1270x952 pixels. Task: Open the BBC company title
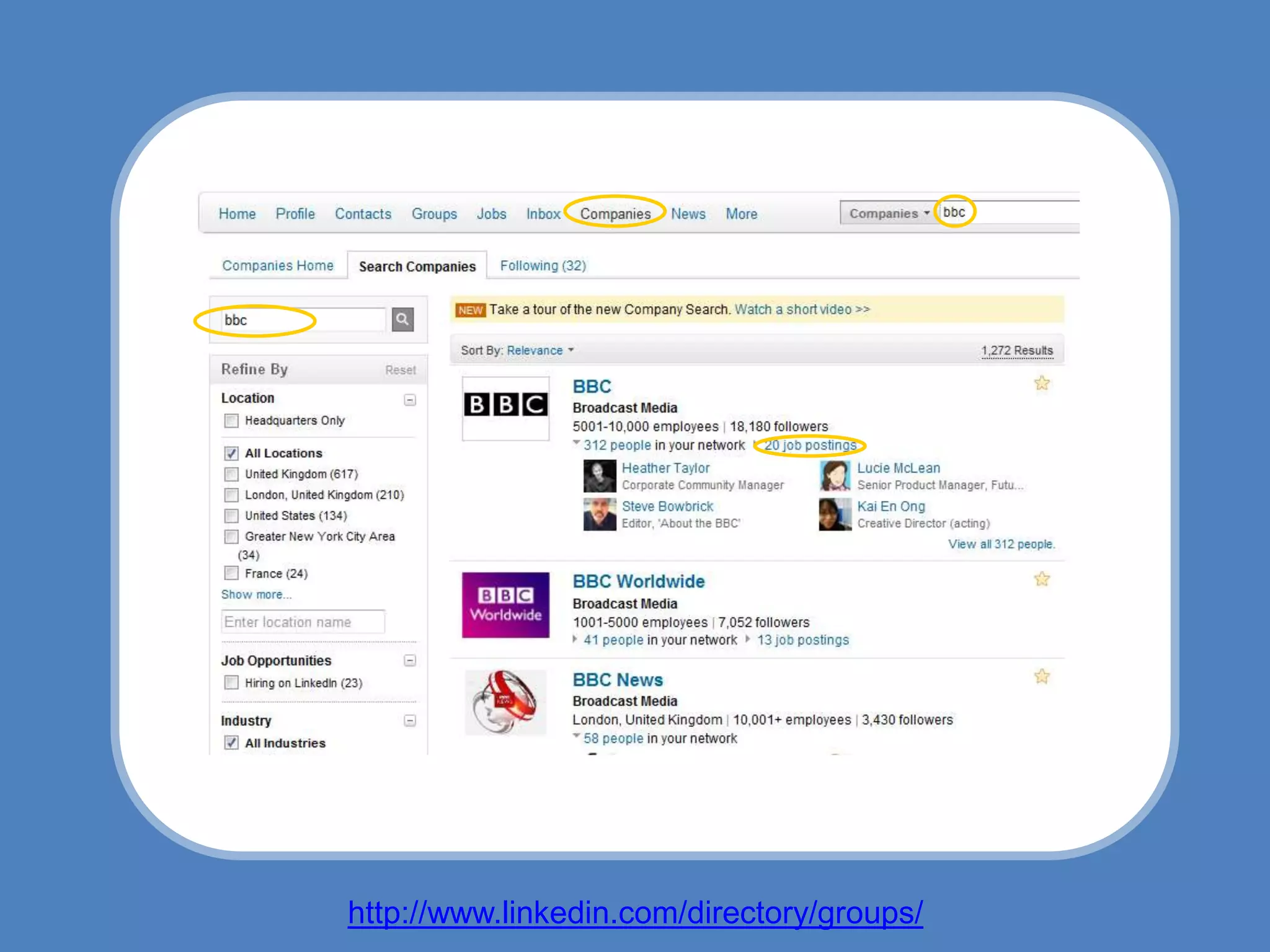pyautogui.click(x=592, y=386)
